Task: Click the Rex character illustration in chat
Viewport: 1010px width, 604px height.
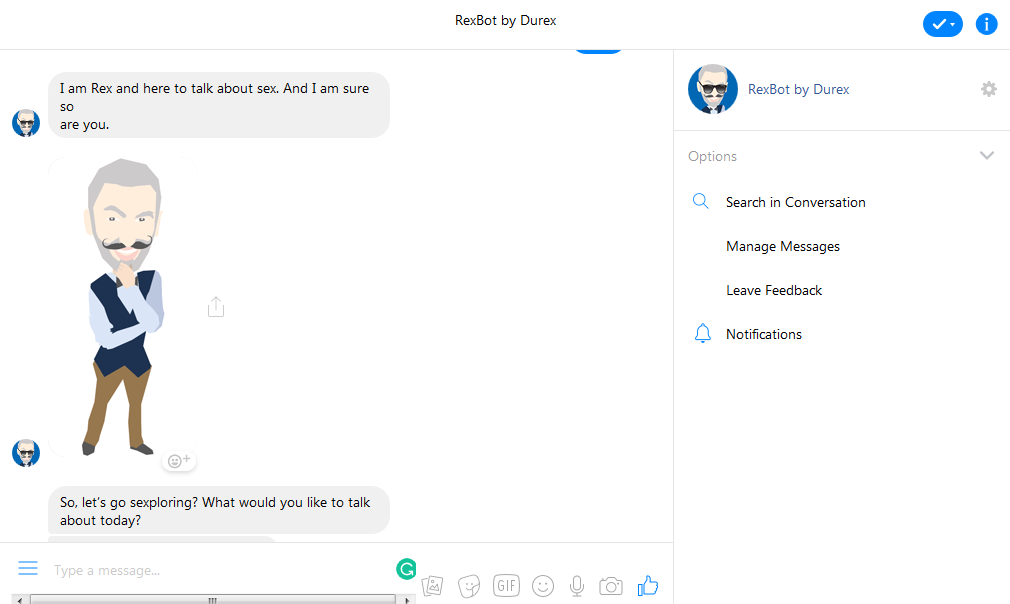Action: pos(123,307)
